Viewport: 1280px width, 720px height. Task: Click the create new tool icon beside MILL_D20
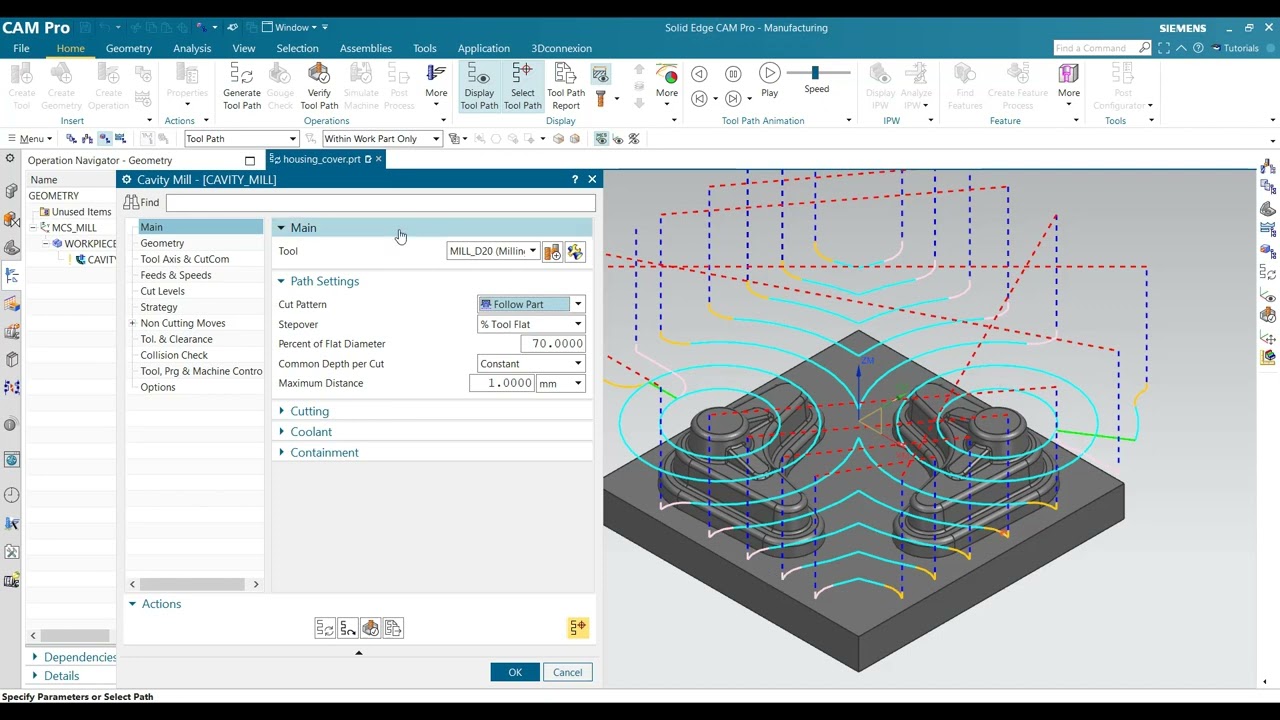point(552,252)
